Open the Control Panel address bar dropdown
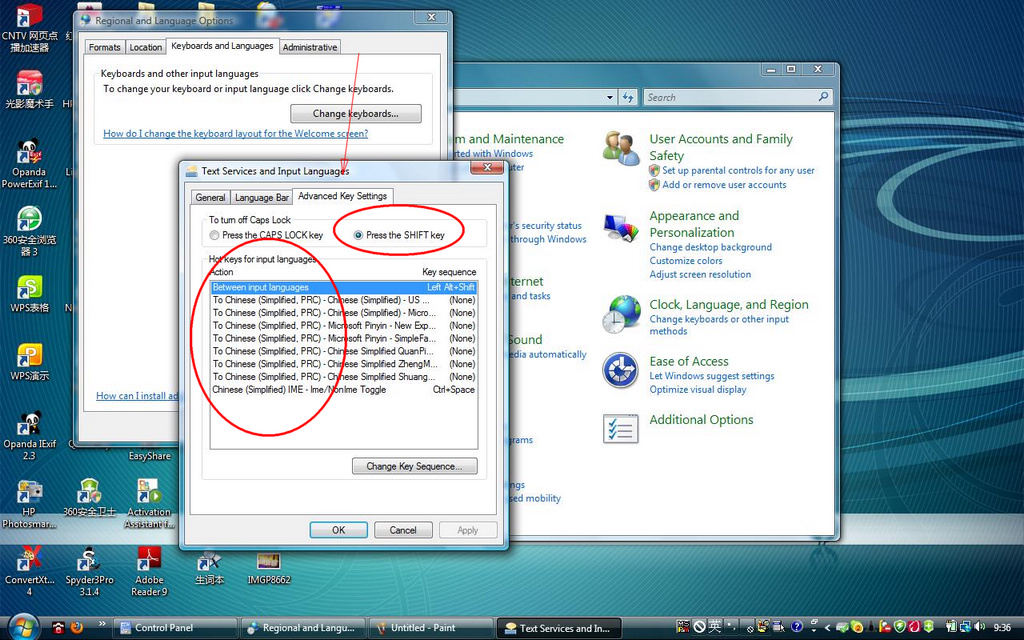1024x640 pixels. [610, 97]
